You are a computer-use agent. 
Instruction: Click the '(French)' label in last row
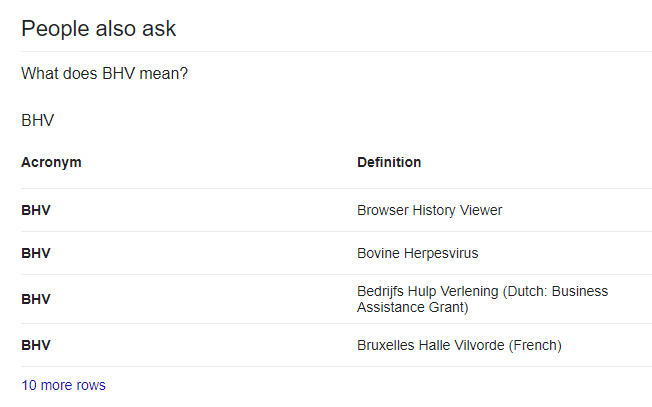click(535, 345)
